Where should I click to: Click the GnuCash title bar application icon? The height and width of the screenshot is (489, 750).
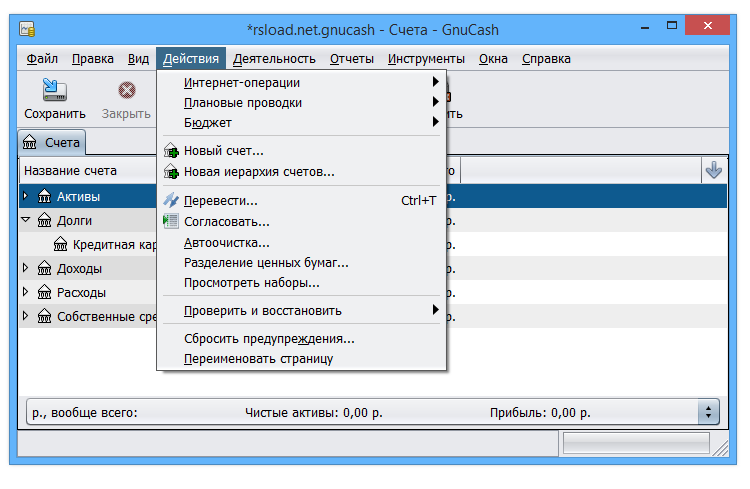coord(27,29)
